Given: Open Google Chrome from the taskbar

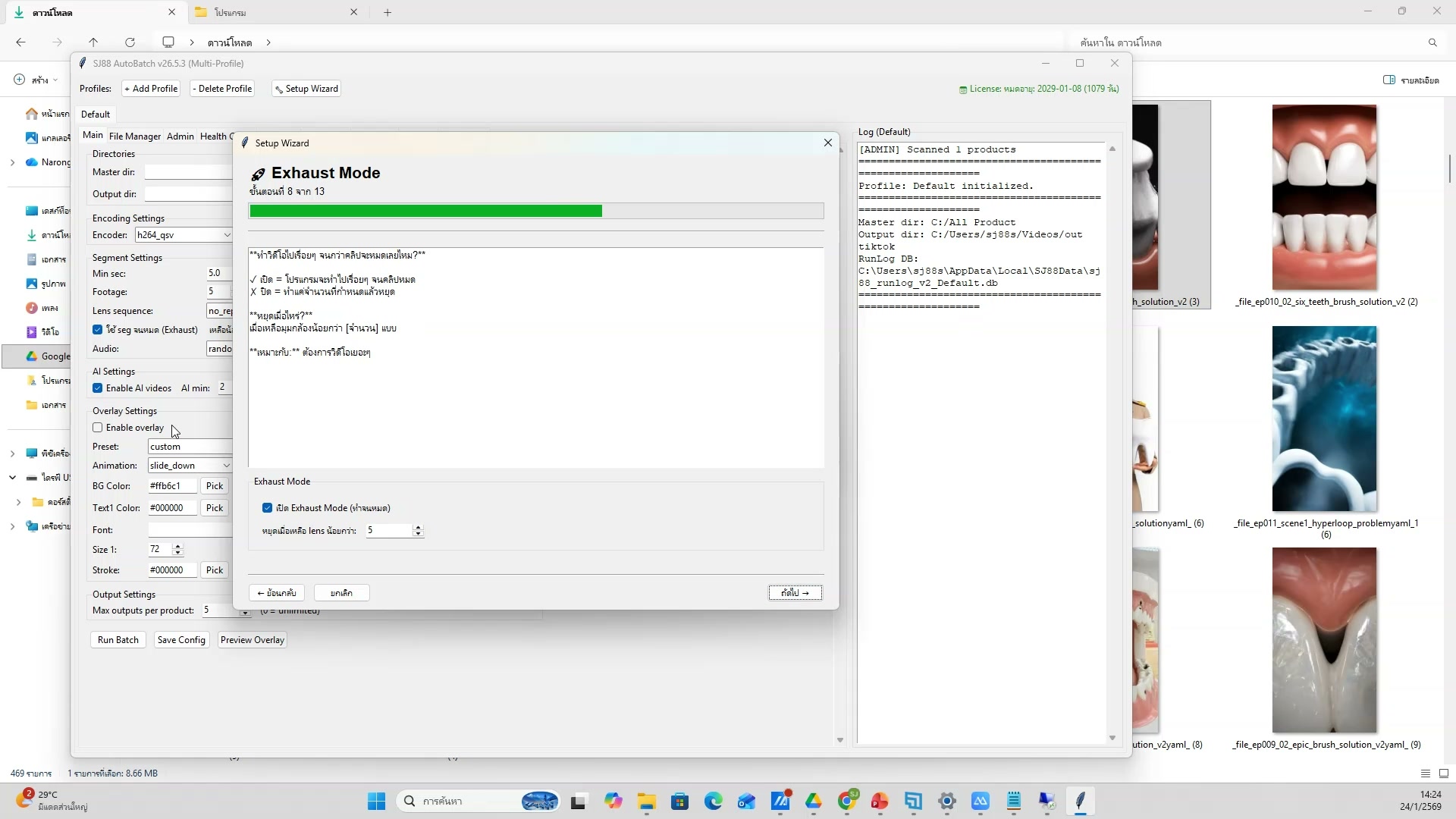Looking at the screenshot, I should point(847,802).
